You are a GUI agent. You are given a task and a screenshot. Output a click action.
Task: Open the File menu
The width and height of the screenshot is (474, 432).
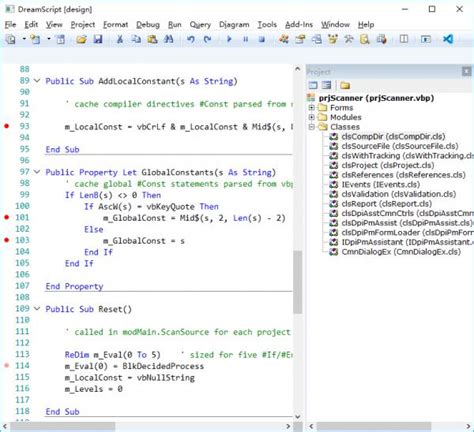(10, 25)
